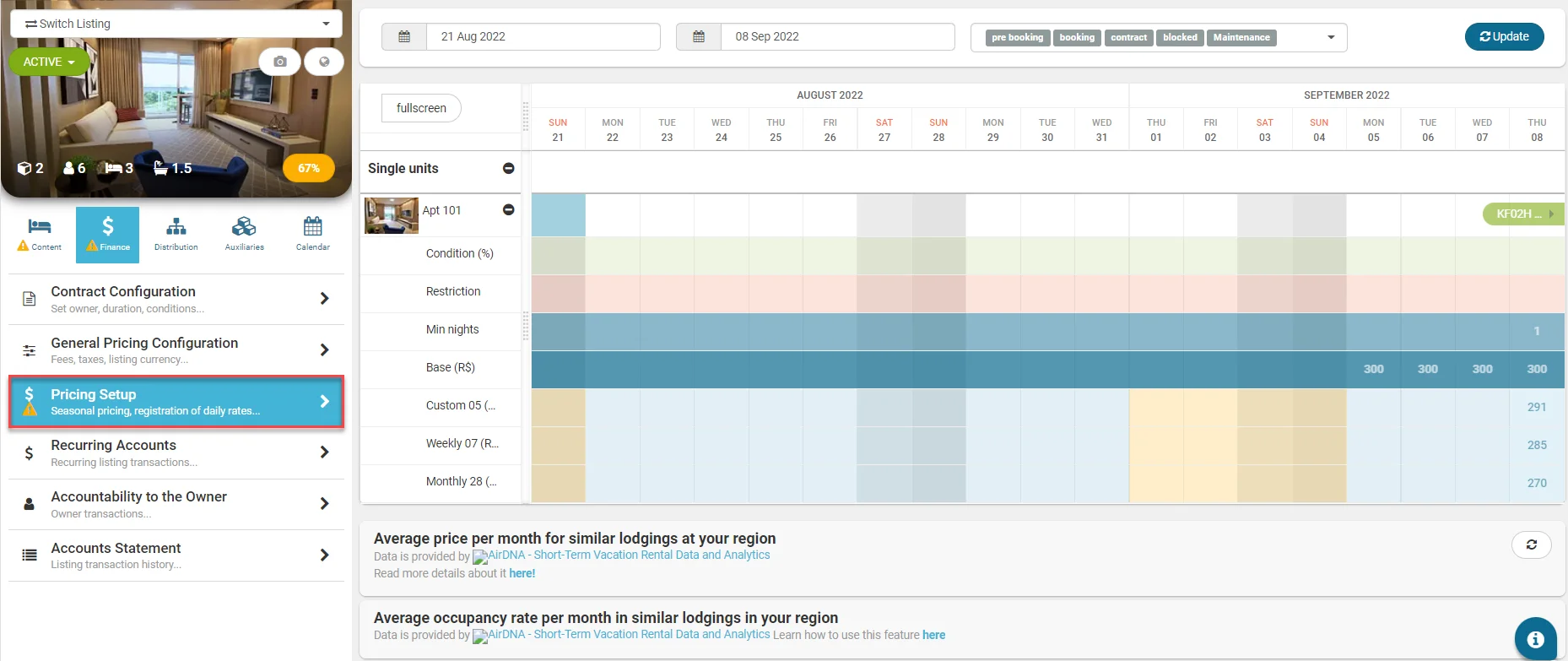Viewport: 1568px width, 661px height.
Task: Toggle the contract filter tag
Action: (1128, 37)
